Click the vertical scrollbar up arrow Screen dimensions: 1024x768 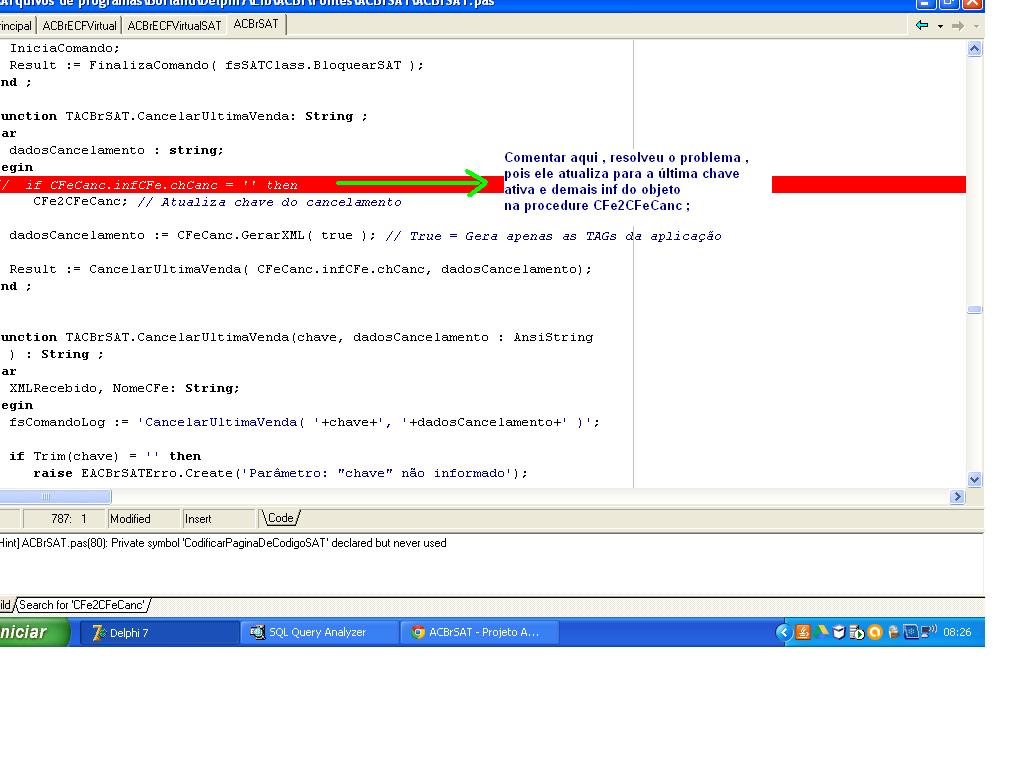pos(974,49)
